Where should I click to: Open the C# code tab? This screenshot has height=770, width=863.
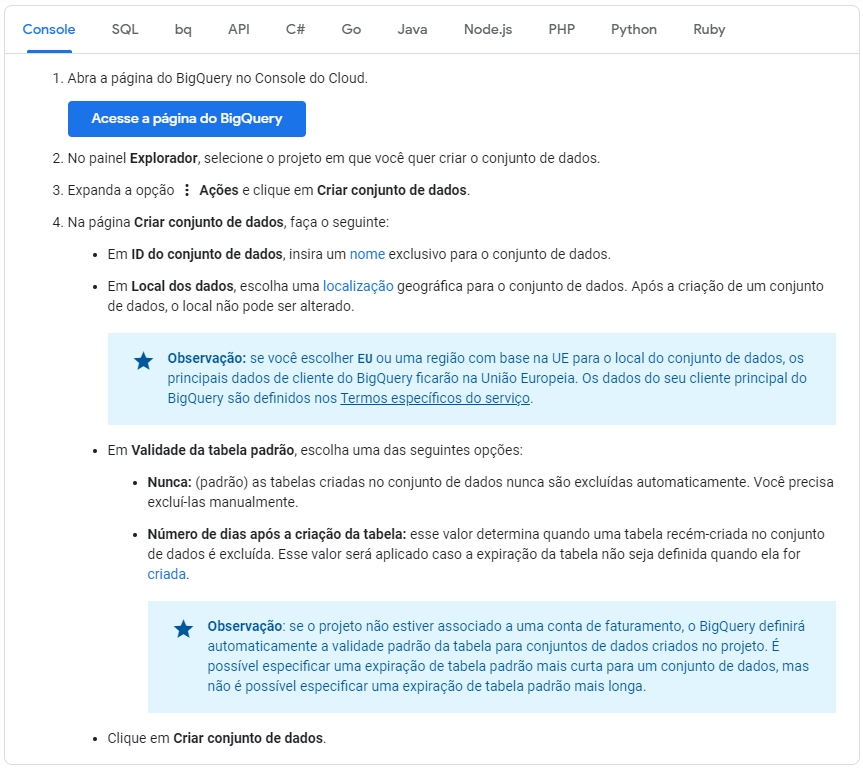295,30
